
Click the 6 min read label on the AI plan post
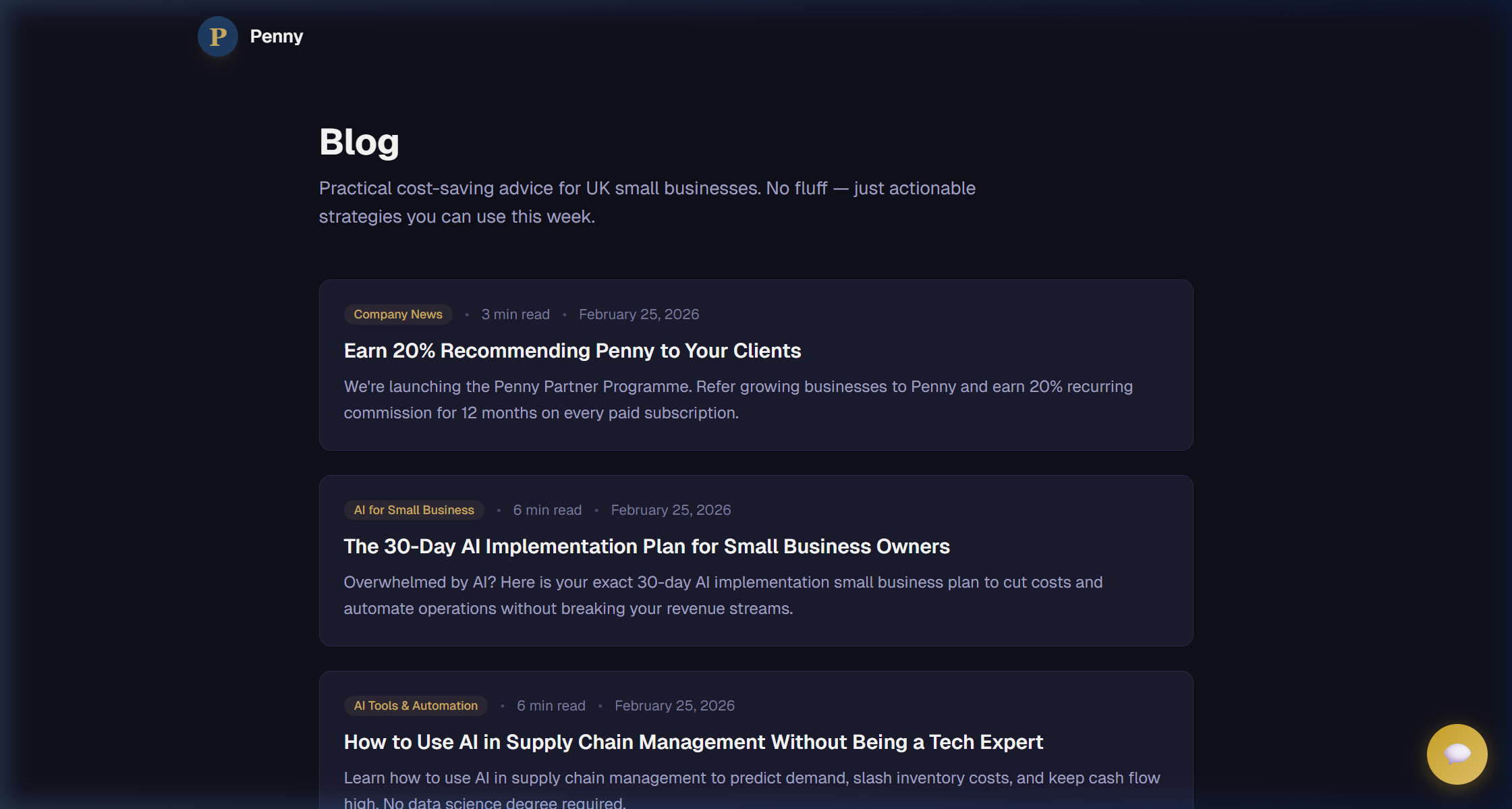[547, 509]
